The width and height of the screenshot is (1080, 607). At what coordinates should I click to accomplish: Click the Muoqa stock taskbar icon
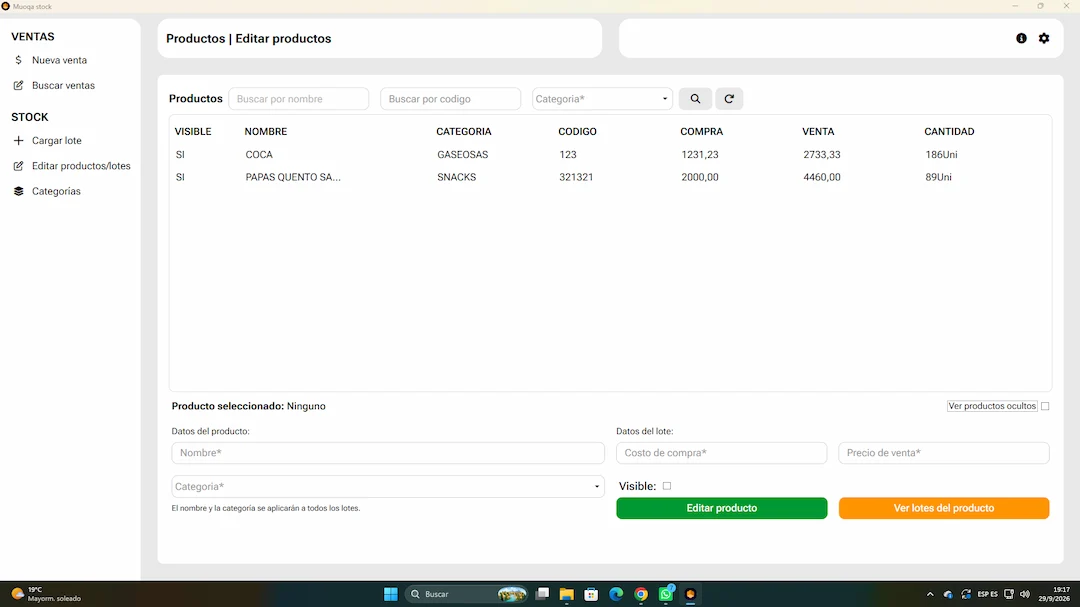click(690, 594)
